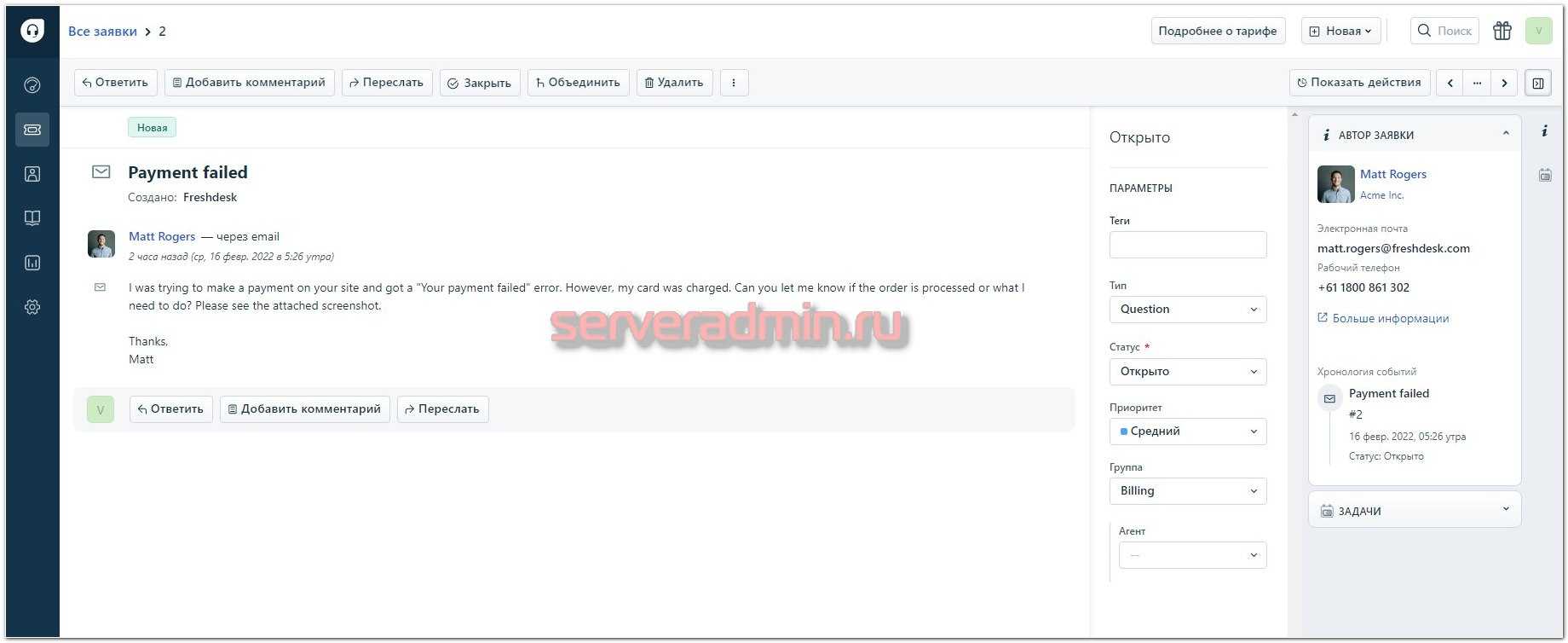Go to next ticket arrow
This screenshot has width=1568, height=643.
(x=1504, y=83)
